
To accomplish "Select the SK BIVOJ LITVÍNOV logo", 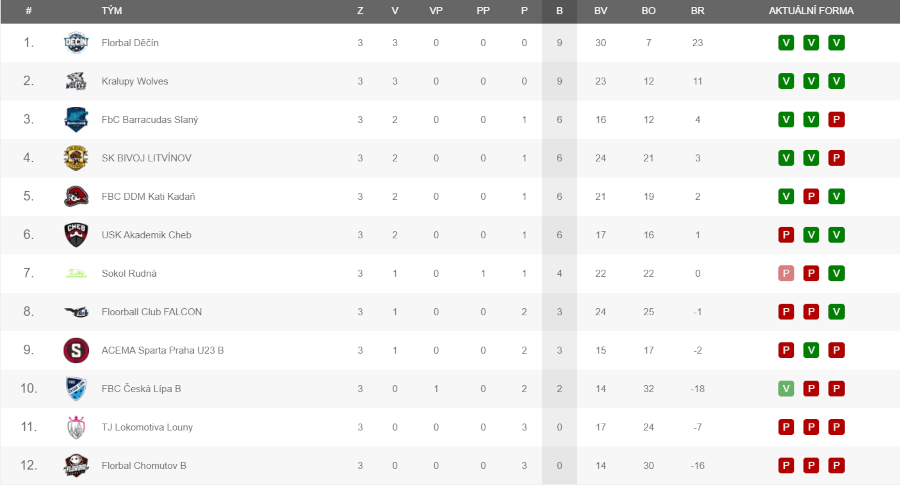I will (76, 158).
